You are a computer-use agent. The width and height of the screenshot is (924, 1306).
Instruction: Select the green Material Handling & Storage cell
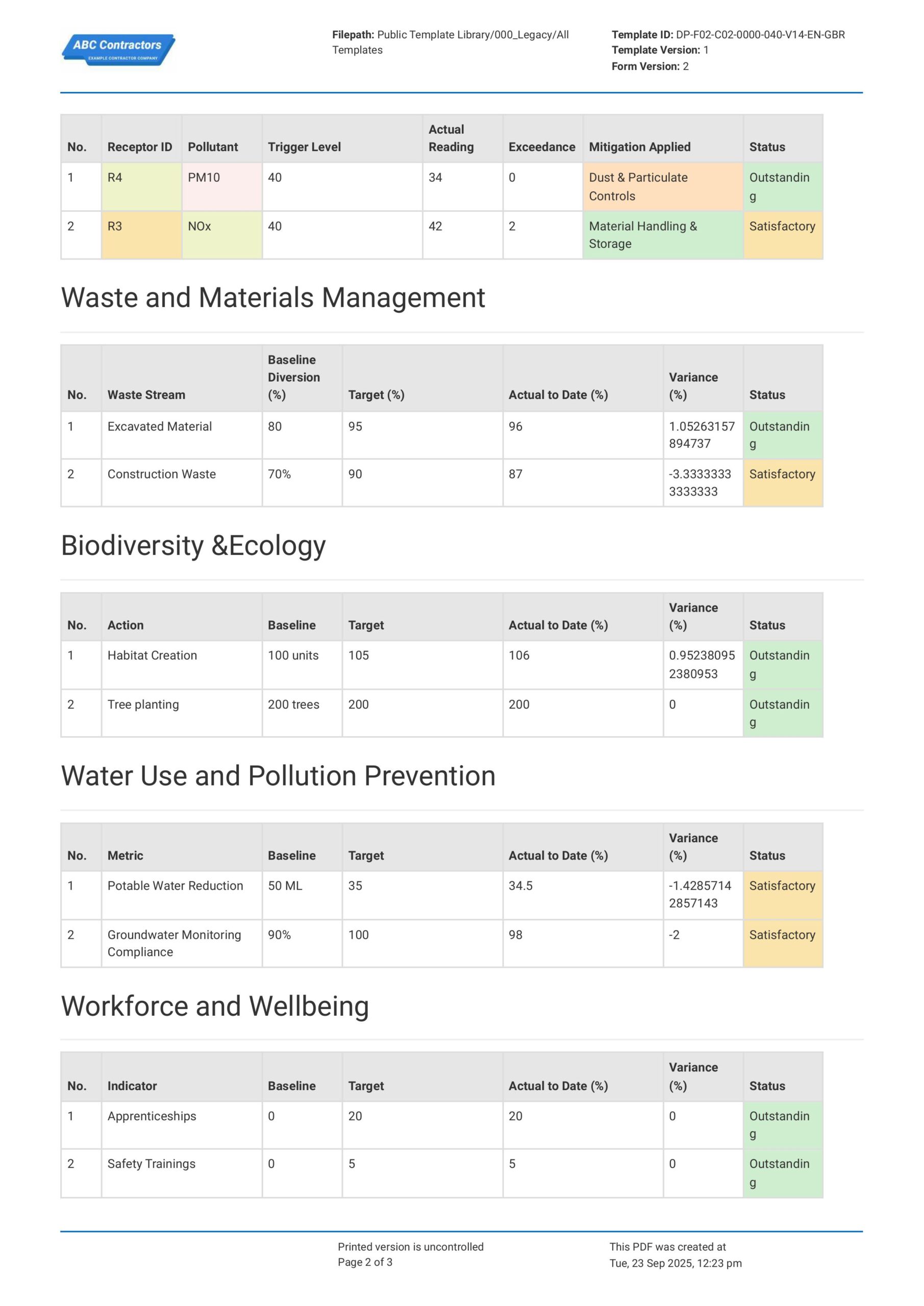662,235
